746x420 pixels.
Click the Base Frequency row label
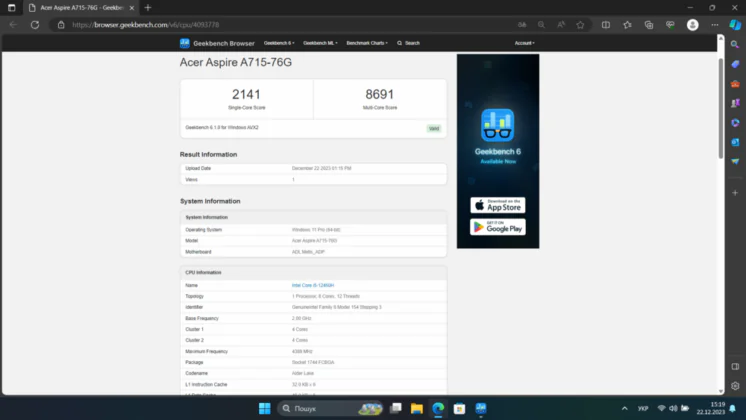(202, 318)
